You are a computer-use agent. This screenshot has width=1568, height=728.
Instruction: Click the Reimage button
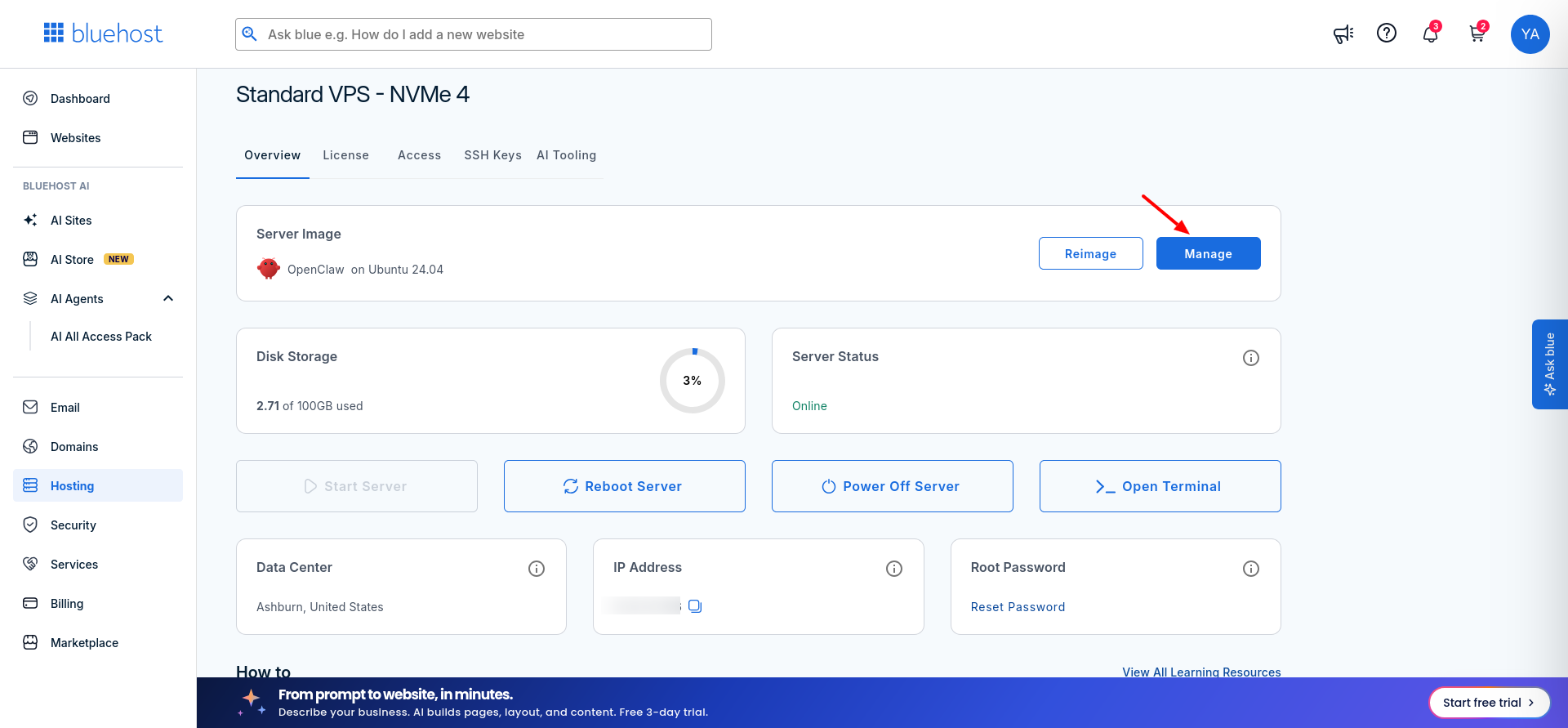1090,253
